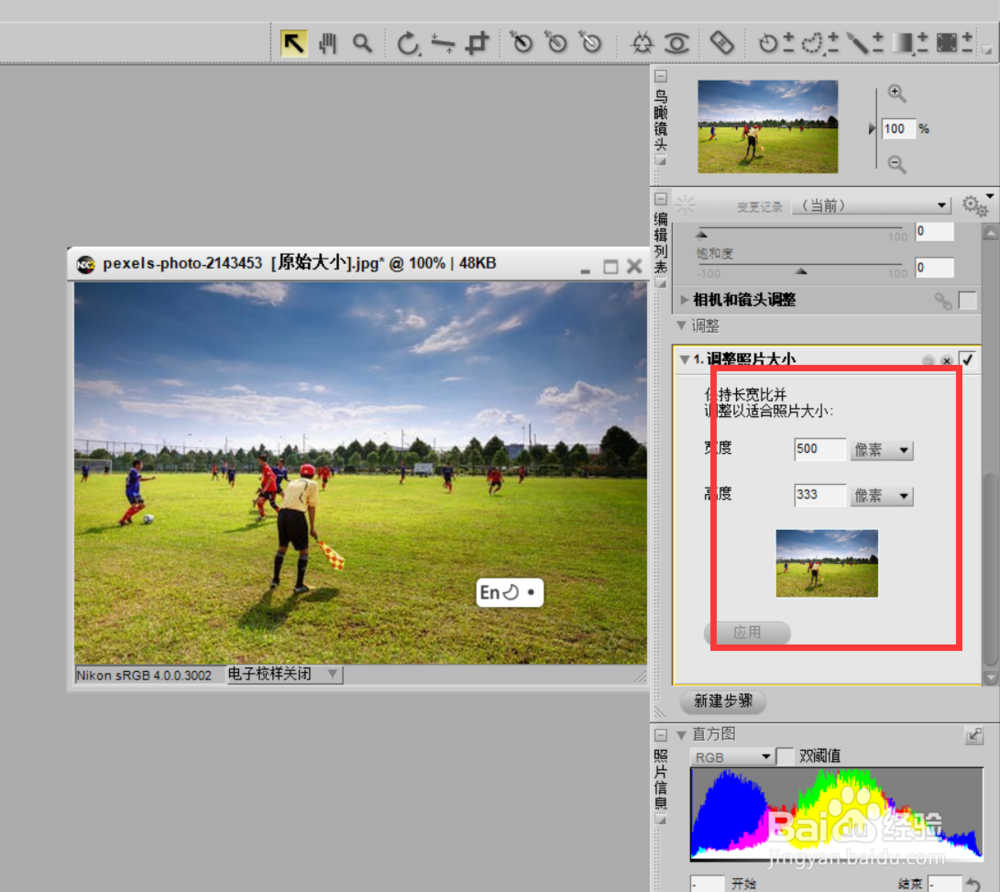1000x892 pixels.
Task: Adjust the 饱和度 saturation slider
Action: coord(801,270)
